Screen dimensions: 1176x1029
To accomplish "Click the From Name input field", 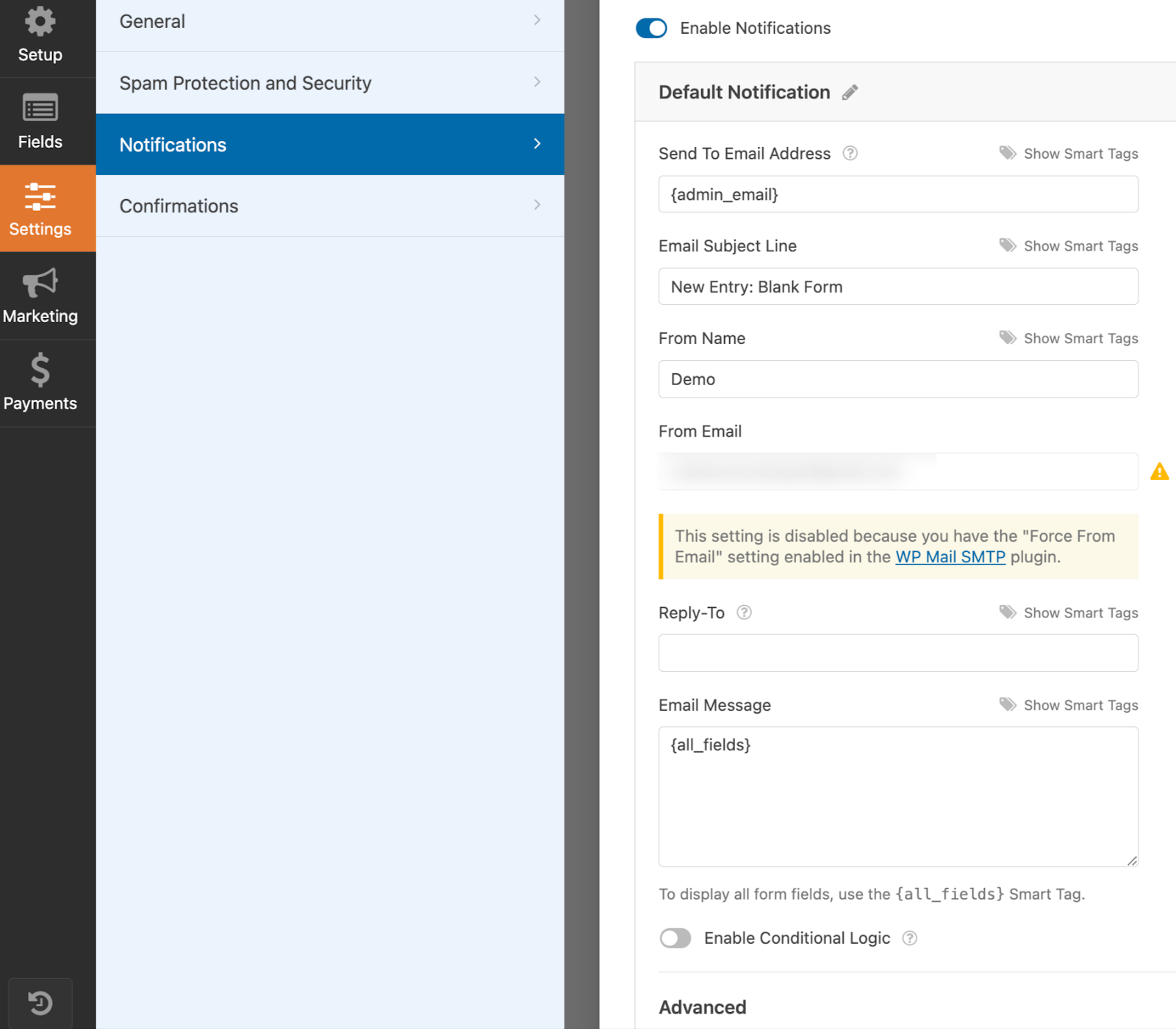I will click(x=898, y=379).
